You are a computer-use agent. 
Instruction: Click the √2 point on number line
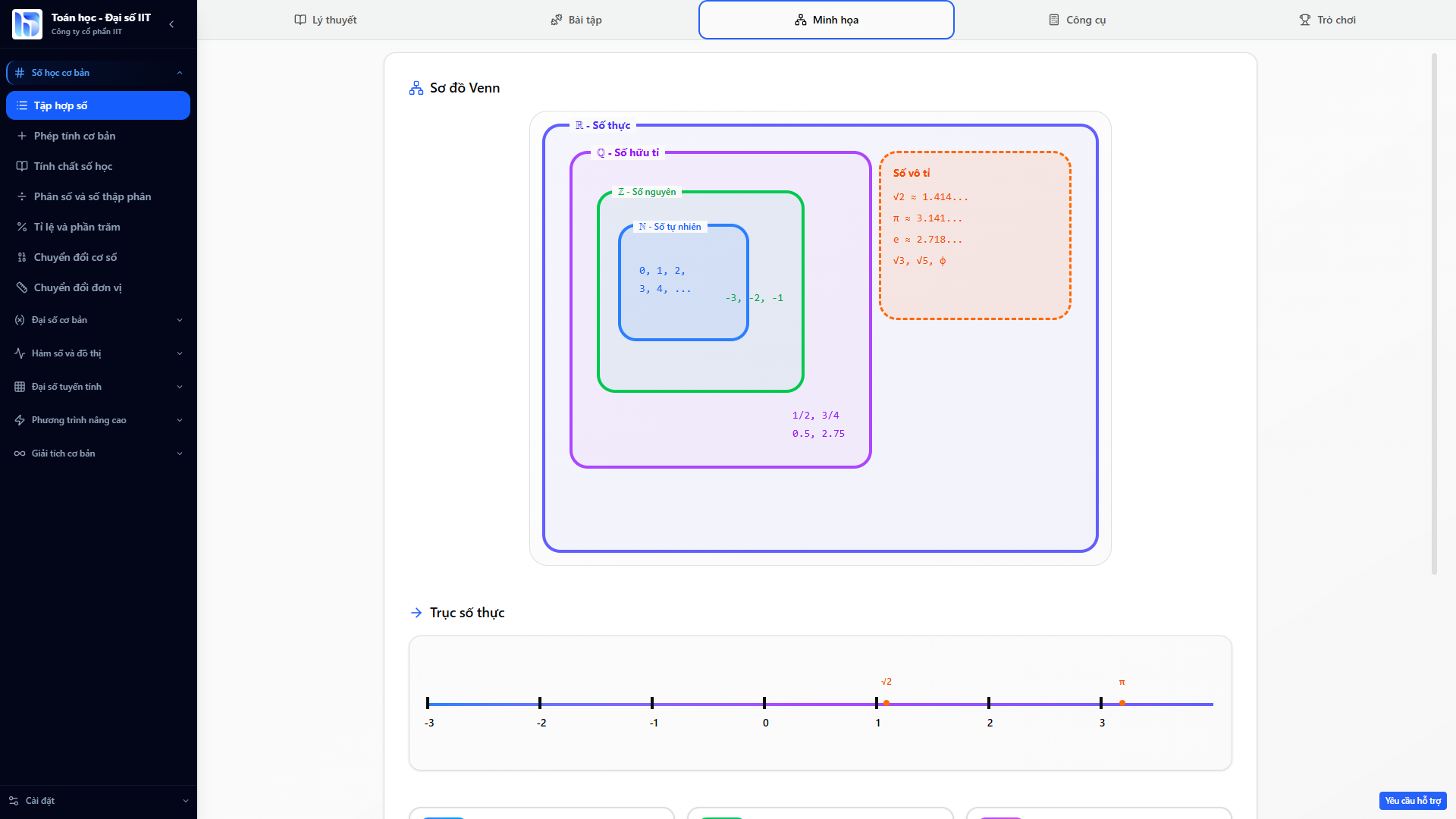(886, 703)
